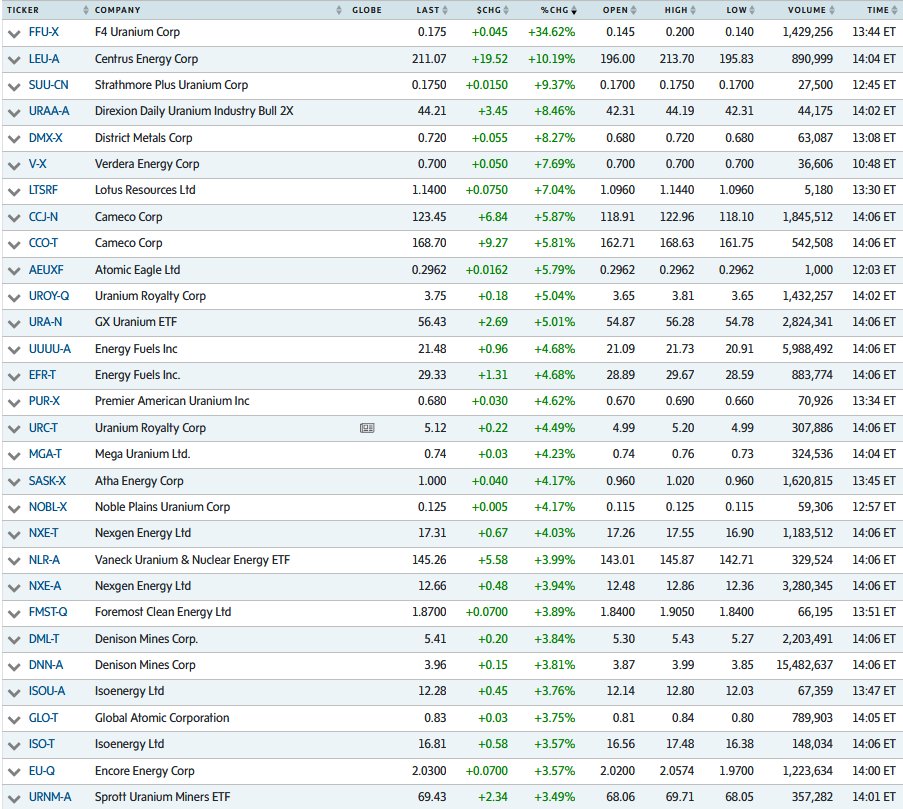Expand the CCJ-N row chevron
The image size is (903, 809).
pyautogui.click(x=14, y=218)
